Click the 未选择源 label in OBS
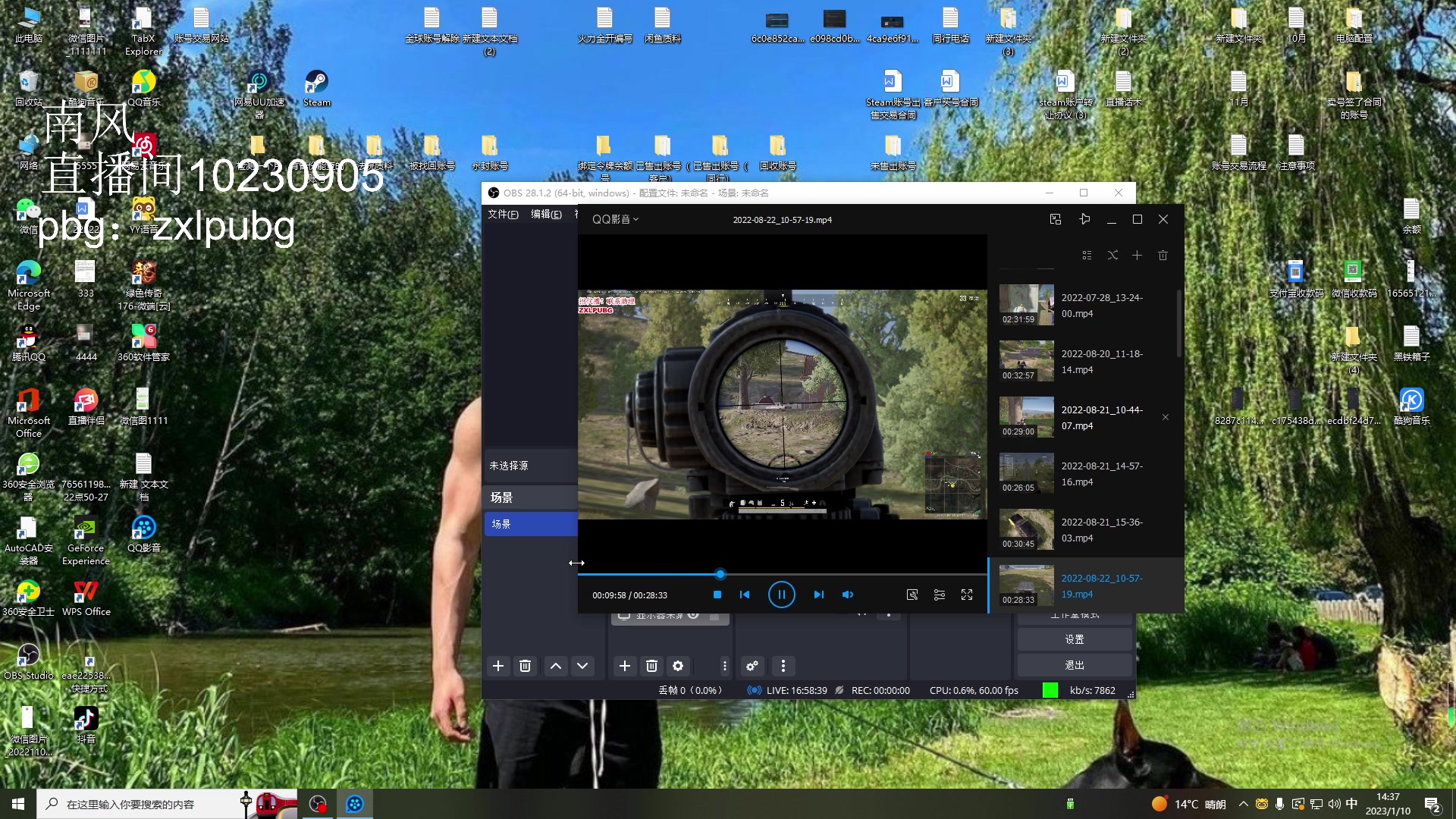This screenshot has height=819, width=1456. coord(509,466)
